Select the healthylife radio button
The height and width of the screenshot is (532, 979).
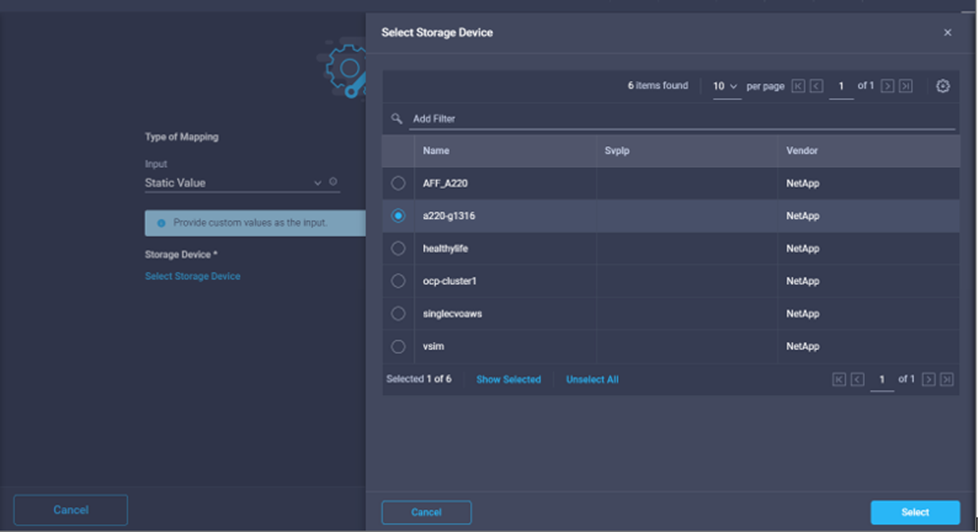point(398,248)
